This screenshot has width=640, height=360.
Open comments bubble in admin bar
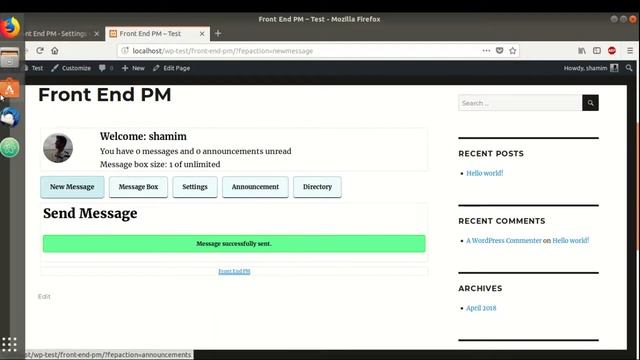pos(106,68)
